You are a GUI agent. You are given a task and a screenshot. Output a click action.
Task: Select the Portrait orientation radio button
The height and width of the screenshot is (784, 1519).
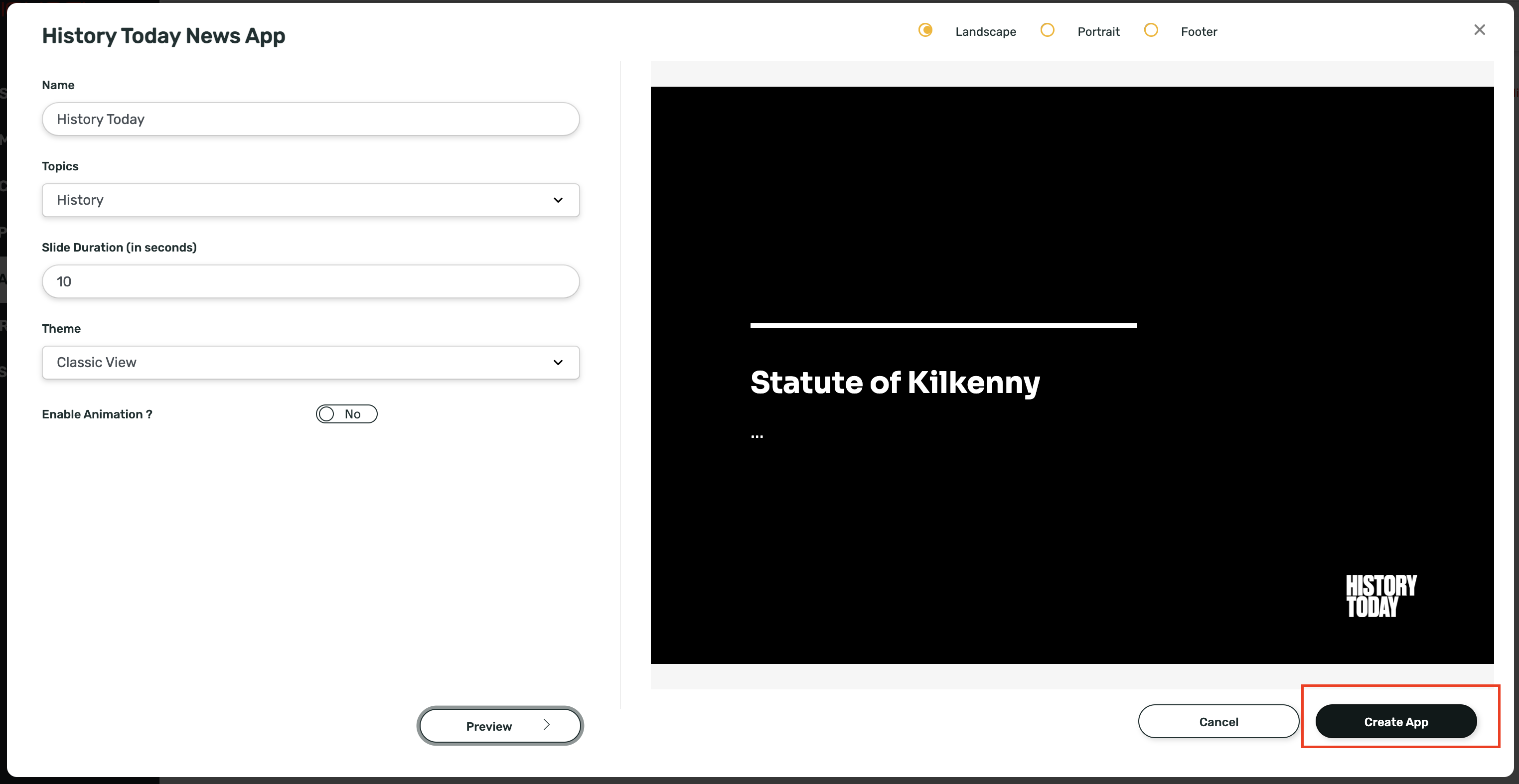[1047, 30]
